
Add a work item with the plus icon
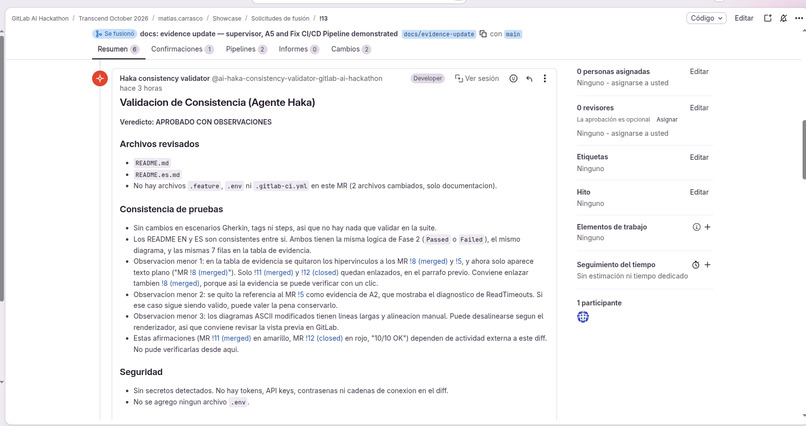tap(707, 227)
